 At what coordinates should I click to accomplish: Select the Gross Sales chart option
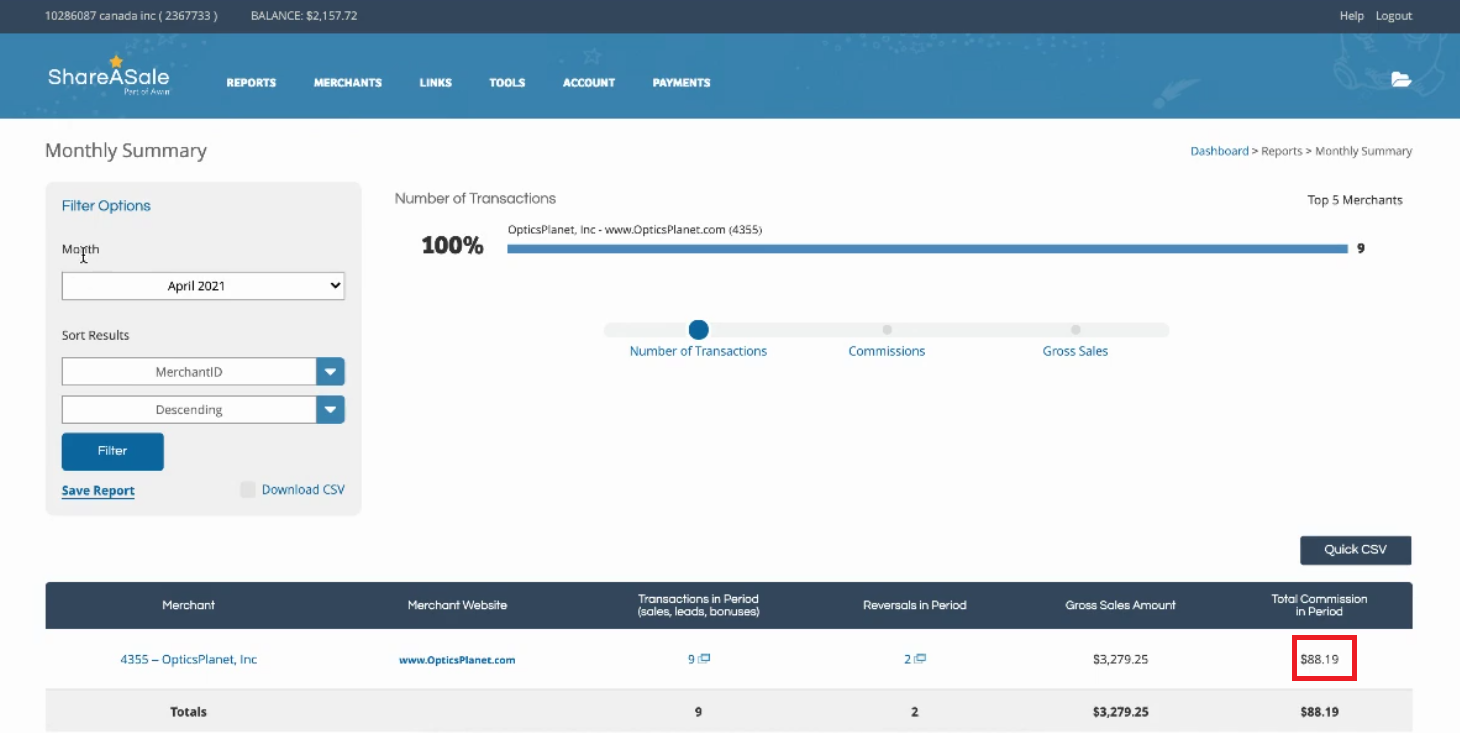tap(1075, 330)
